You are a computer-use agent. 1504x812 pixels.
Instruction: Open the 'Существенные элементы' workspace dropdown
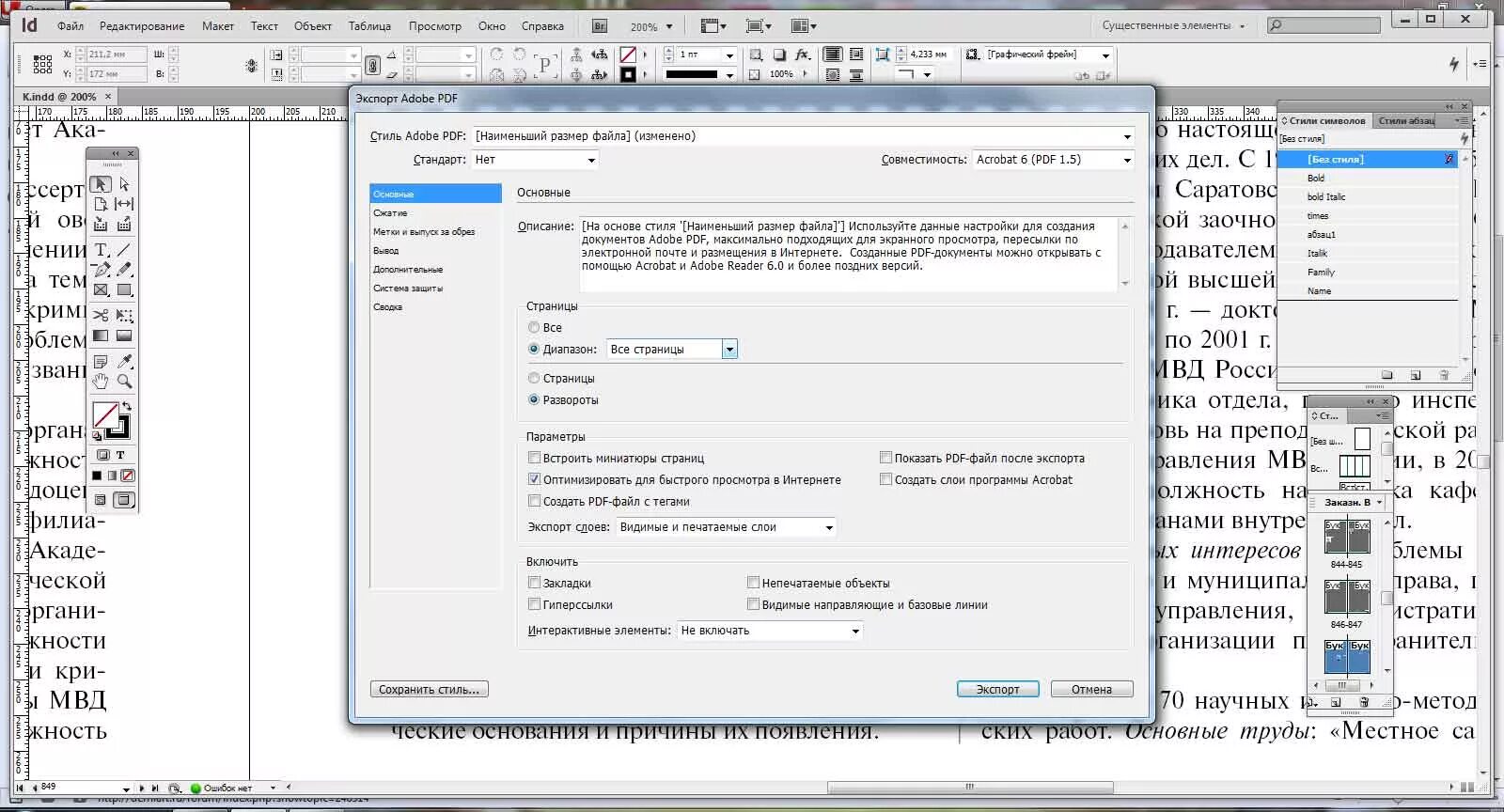click(1172, 25)
